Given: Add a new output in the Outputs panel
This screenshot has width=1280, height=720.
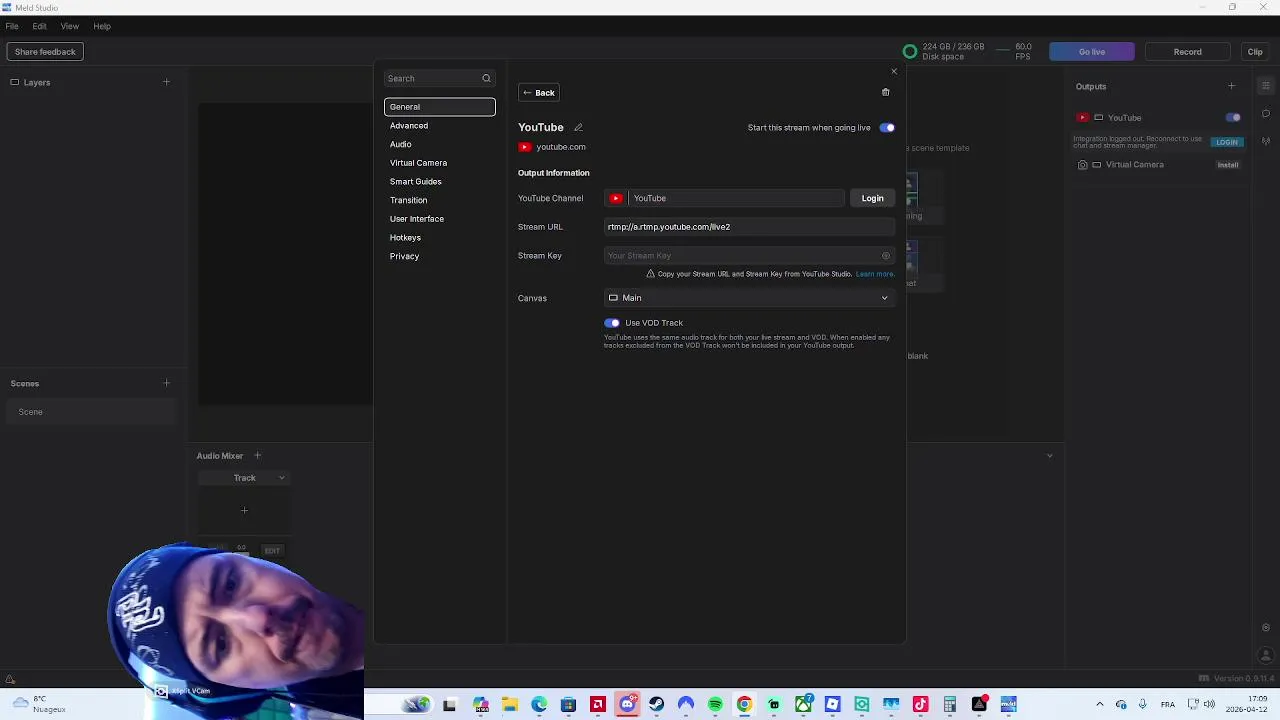Looking at the screenshot, I should click(1231, 86).
